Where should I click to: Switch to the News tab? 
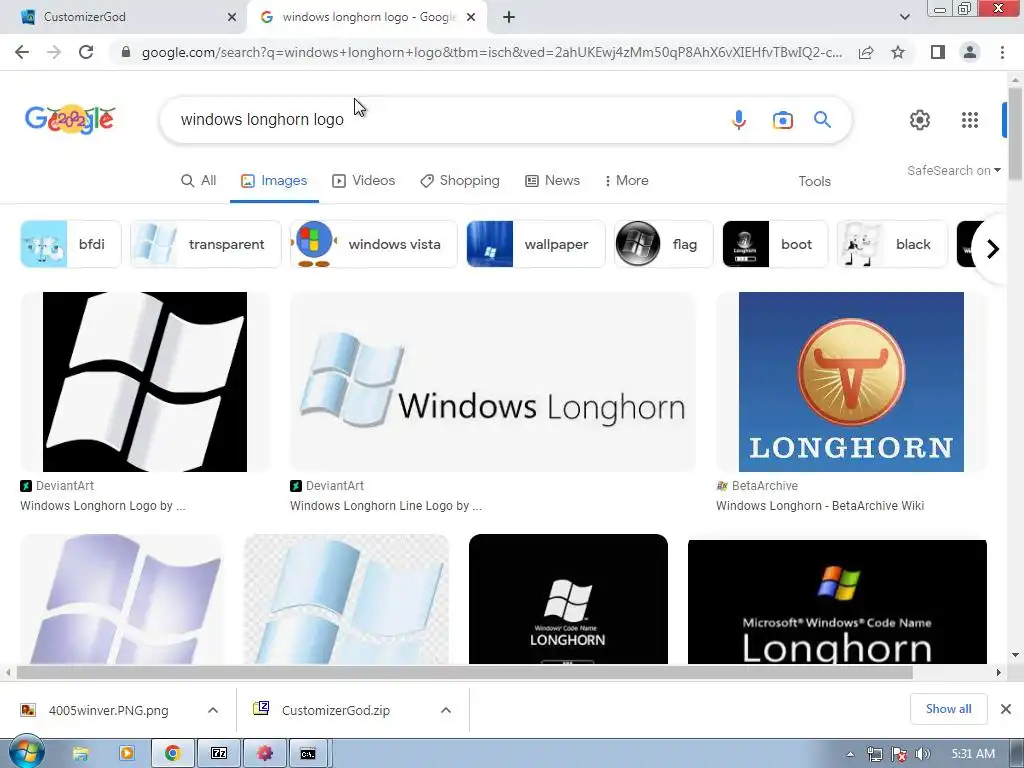[x=552, y=180]
